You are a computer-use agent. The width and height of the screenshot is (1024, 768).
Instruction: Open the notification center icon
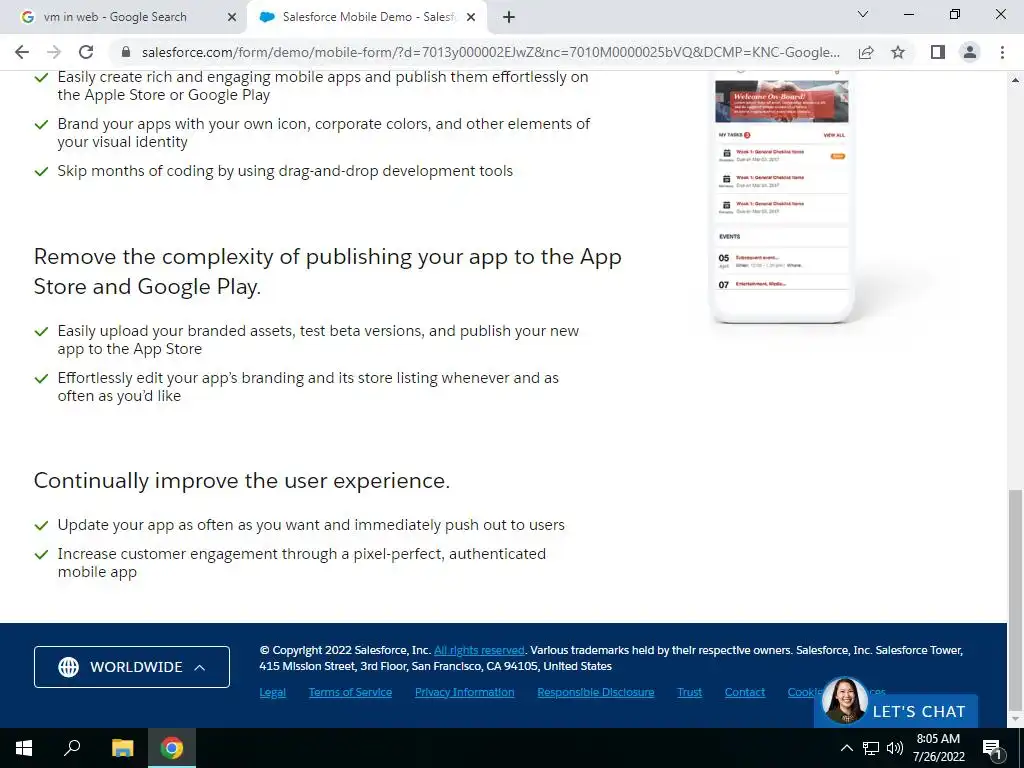coord(993,748)
